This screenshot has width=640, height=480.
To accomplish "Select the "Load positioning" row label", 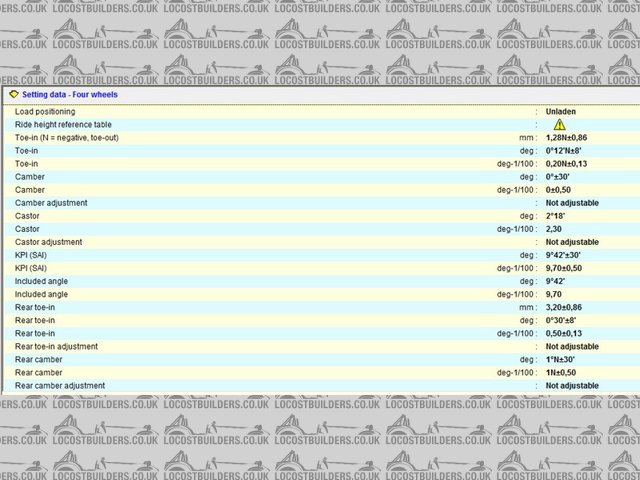I will tap(45, 111).
